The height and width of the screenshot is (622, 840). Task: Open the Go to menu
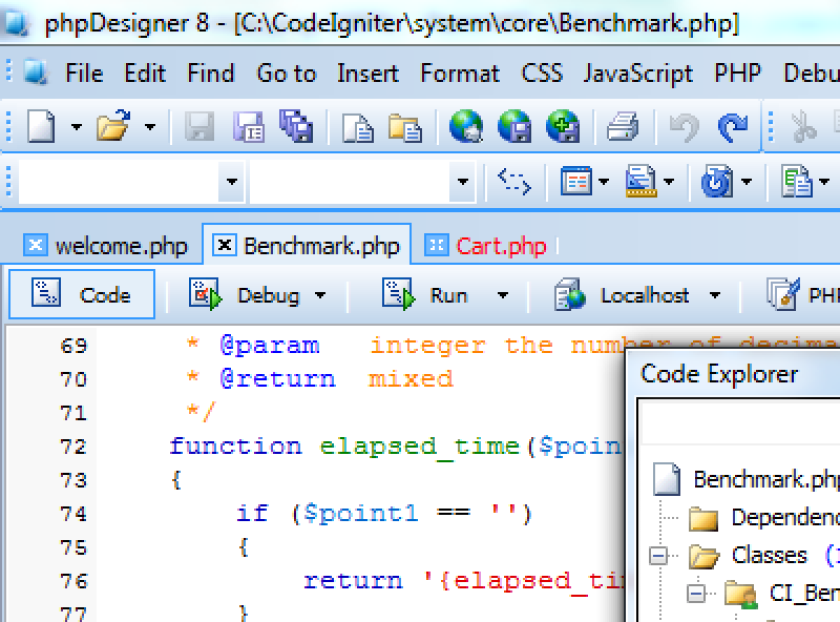(287, 73)
